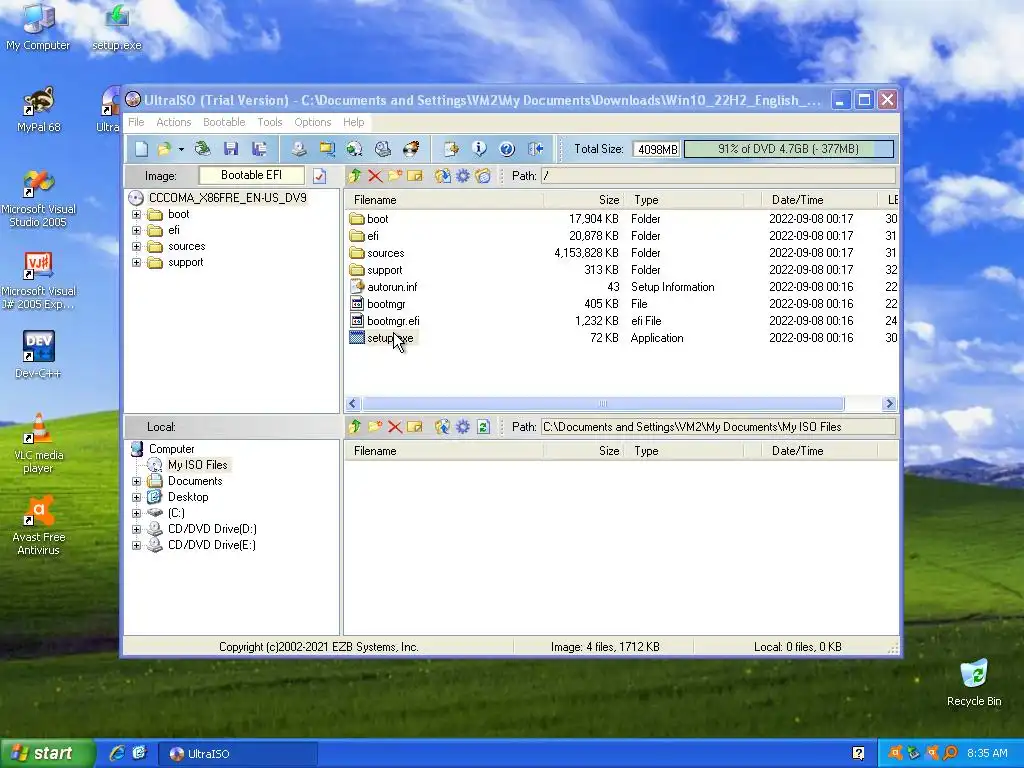This screenshot has height=768, width=1024.
Task: Click the UltraISO taskbar button
Action: [x=238, y=754]
